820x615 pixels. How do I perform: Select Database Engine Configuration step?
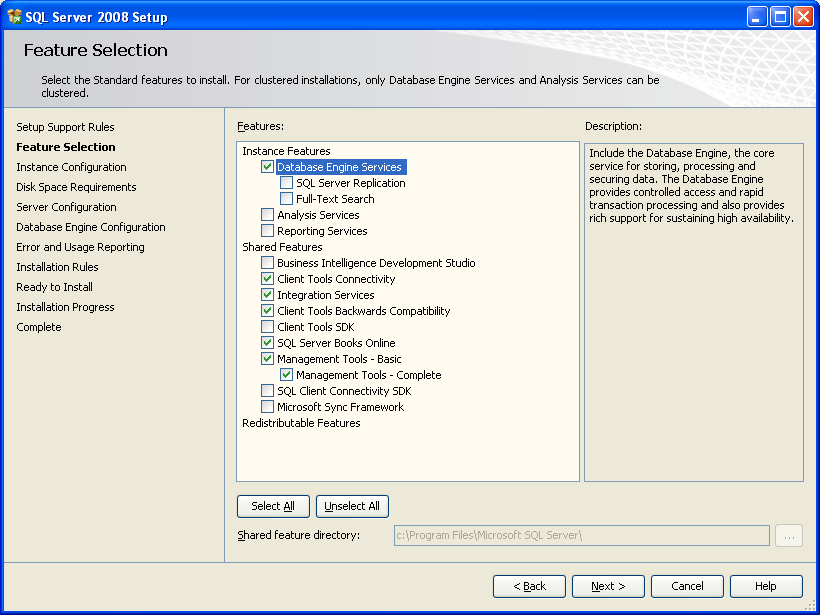click(91, 227)
